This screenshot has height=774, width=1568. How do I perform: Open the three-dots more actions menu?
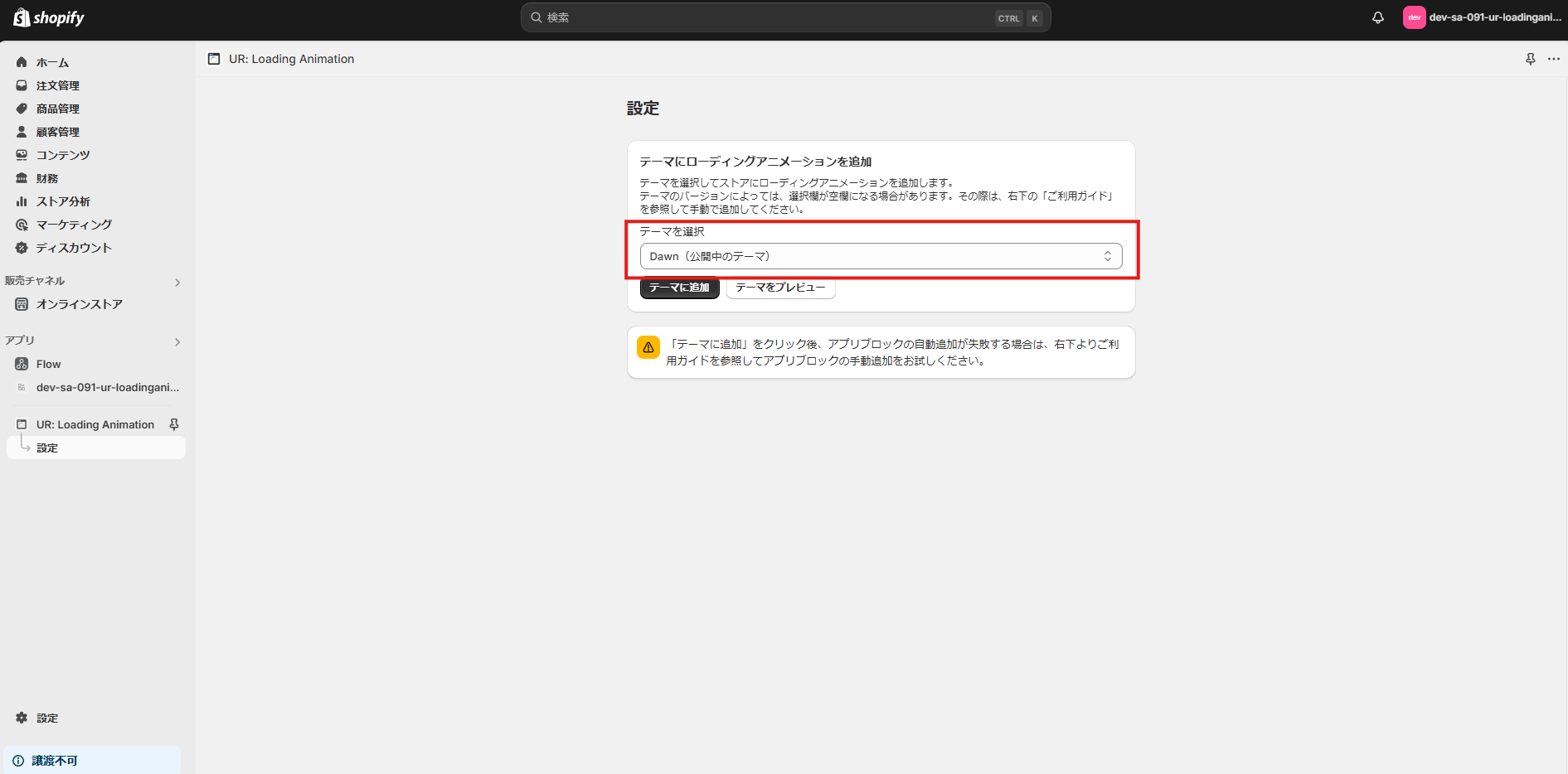coord(1554,59)
